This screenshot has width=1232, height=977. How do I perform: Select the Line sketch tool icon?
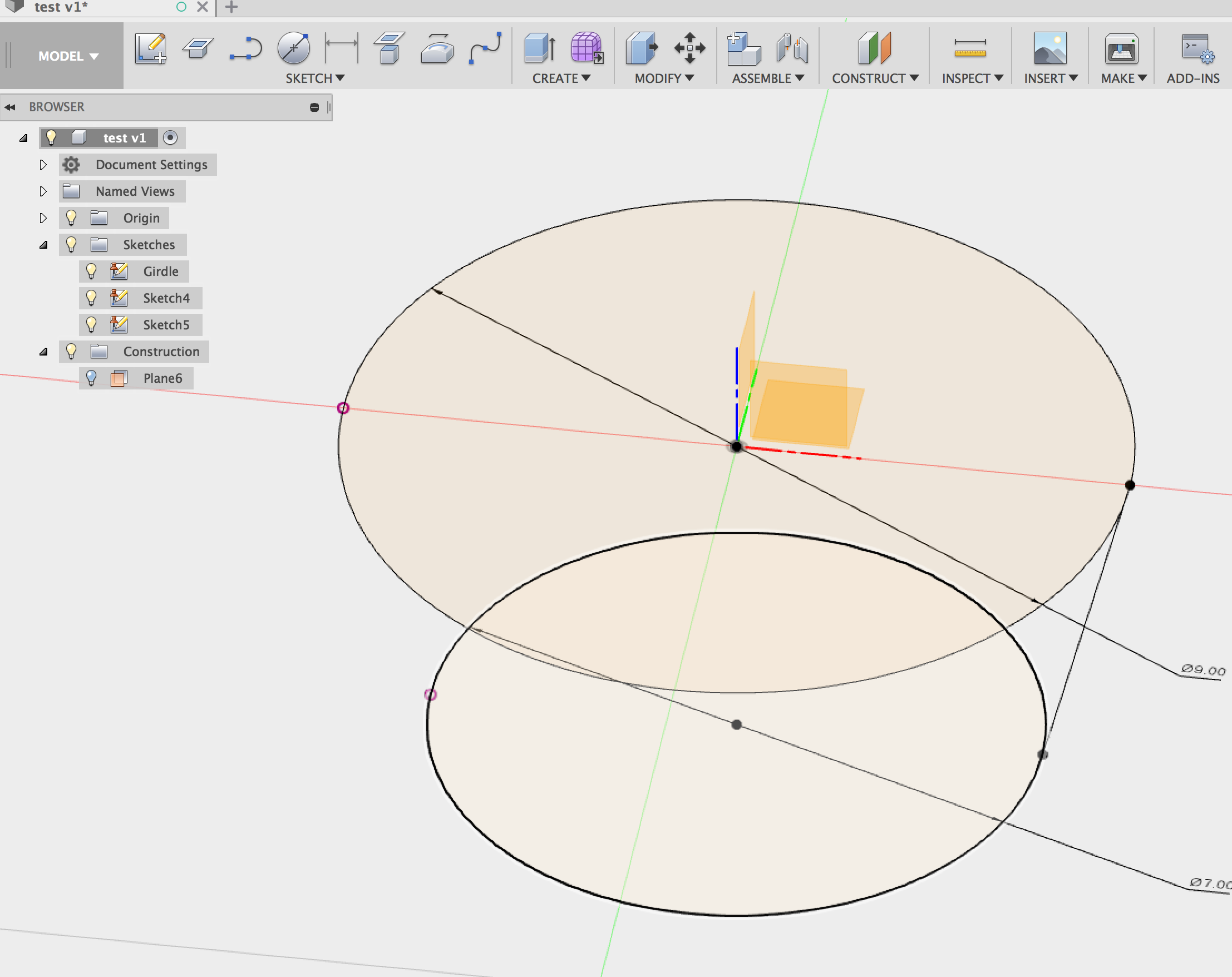point(246,48)
